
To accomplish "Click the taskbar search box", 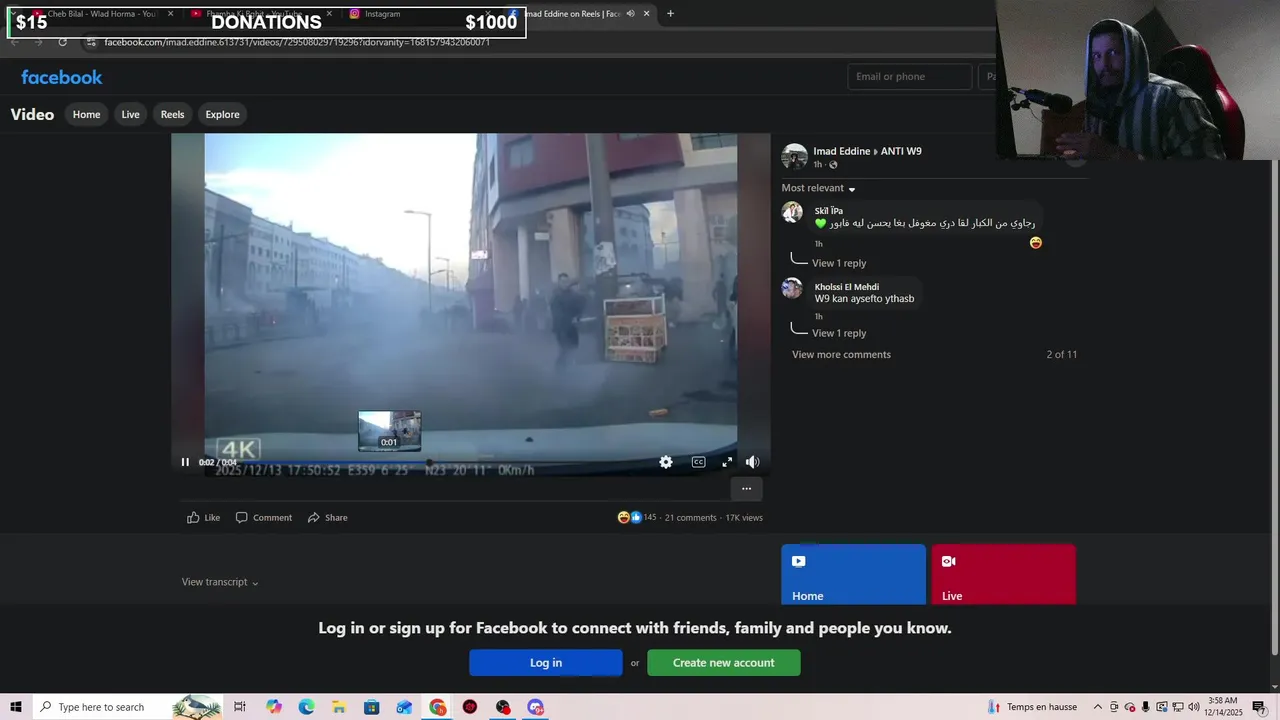I will (x=128, y=707).
